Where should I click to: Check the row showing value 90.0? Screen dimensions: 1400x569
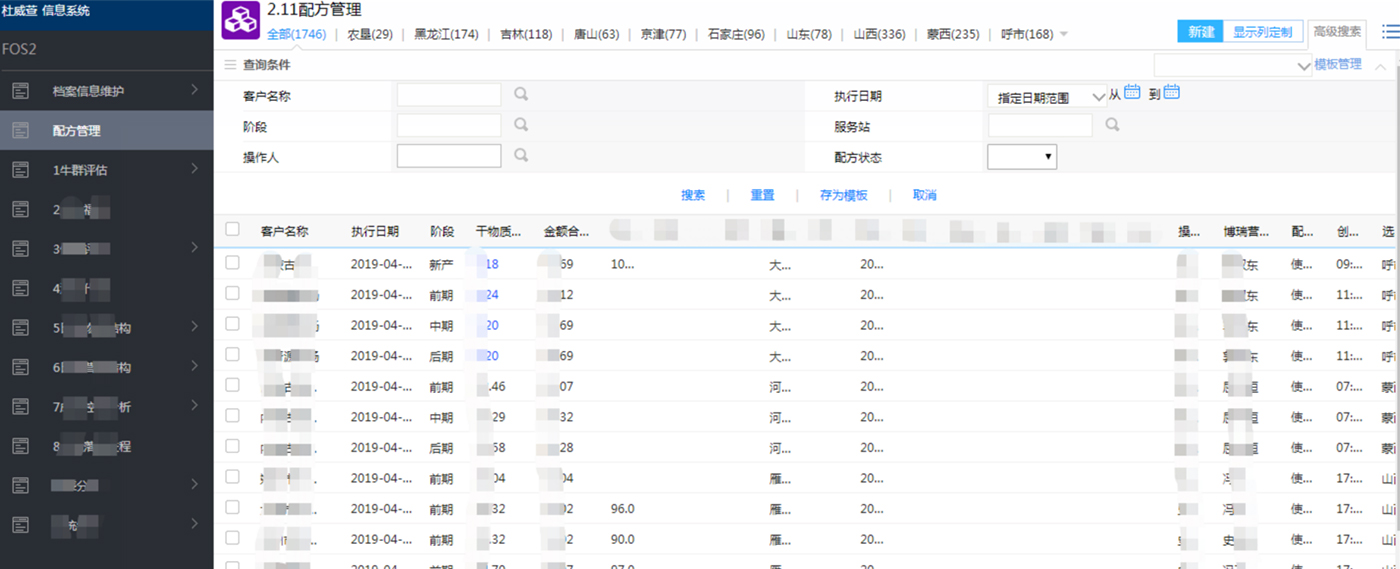coord(232,538)
